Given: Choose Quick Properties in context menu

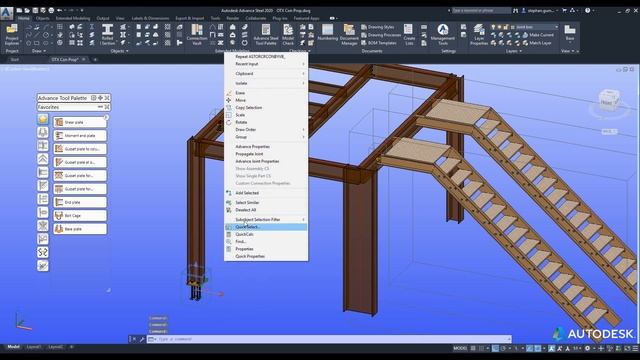Looking at the screenshot, I should pos(266,256).
